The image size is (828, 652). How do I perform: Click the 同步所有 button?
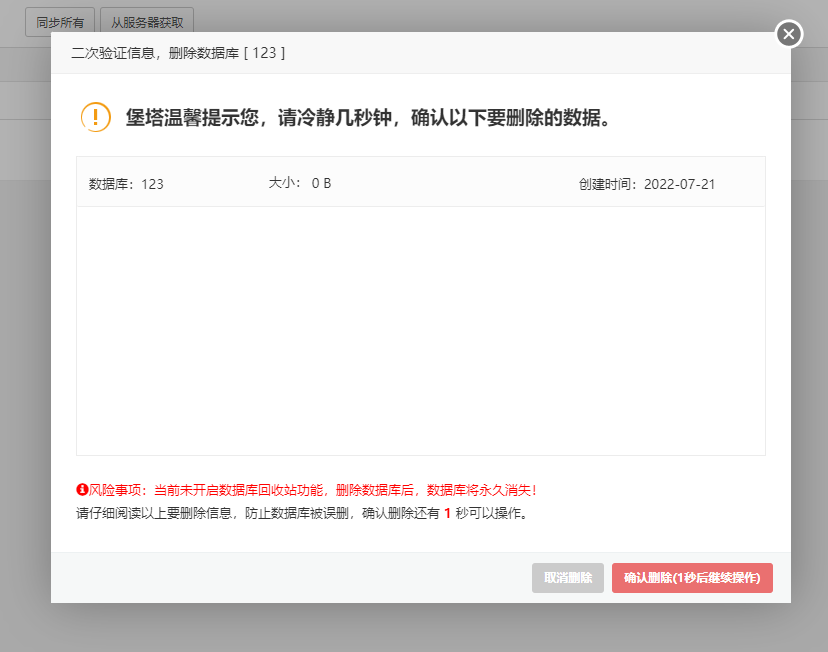tap(60, 21)
